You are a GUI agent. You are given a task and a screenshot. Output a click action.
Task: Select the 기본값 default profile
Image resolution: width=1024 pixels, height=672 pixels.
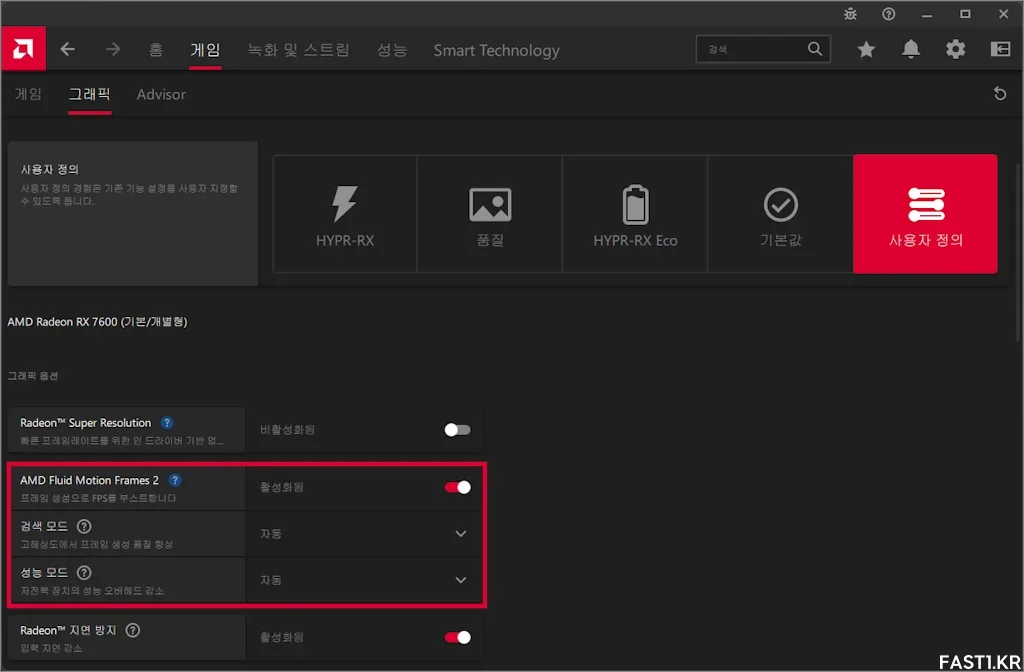[780, 214]
